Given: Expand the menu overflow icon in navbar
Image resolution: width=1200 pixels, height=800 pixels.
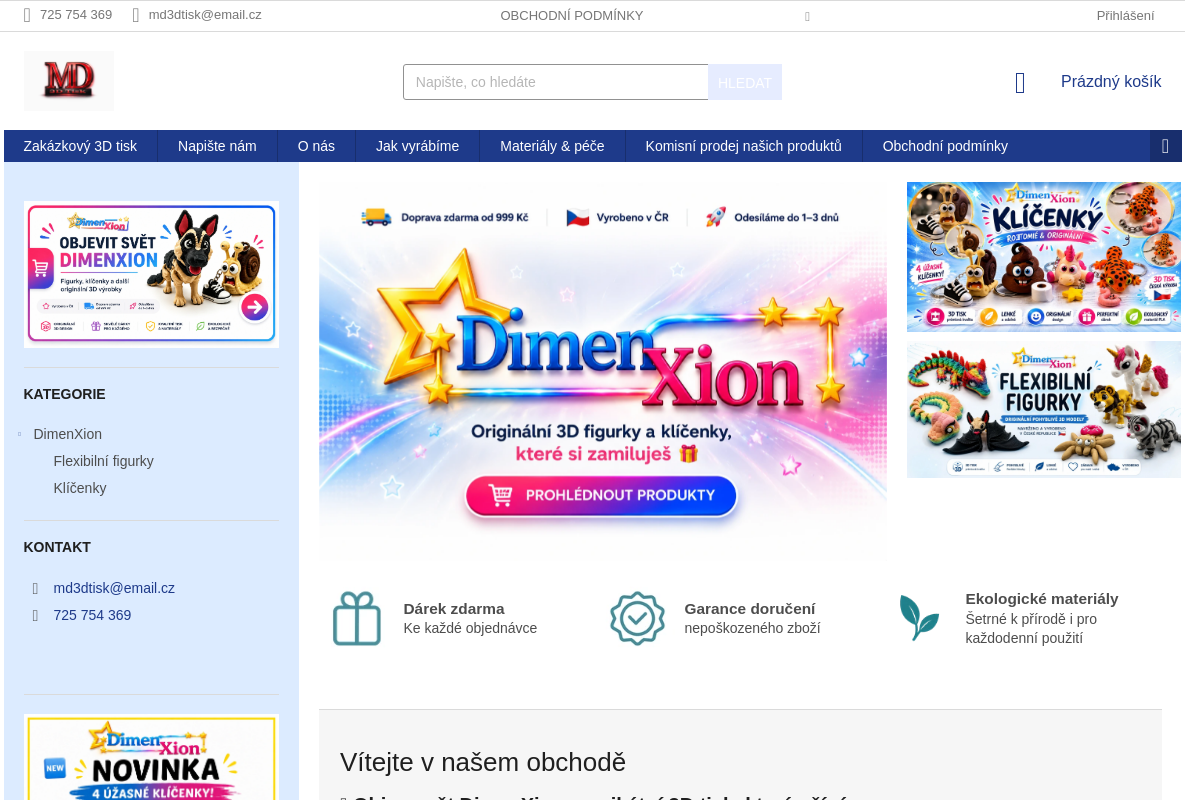Looking at the screenshot, I should point(1165,146).
